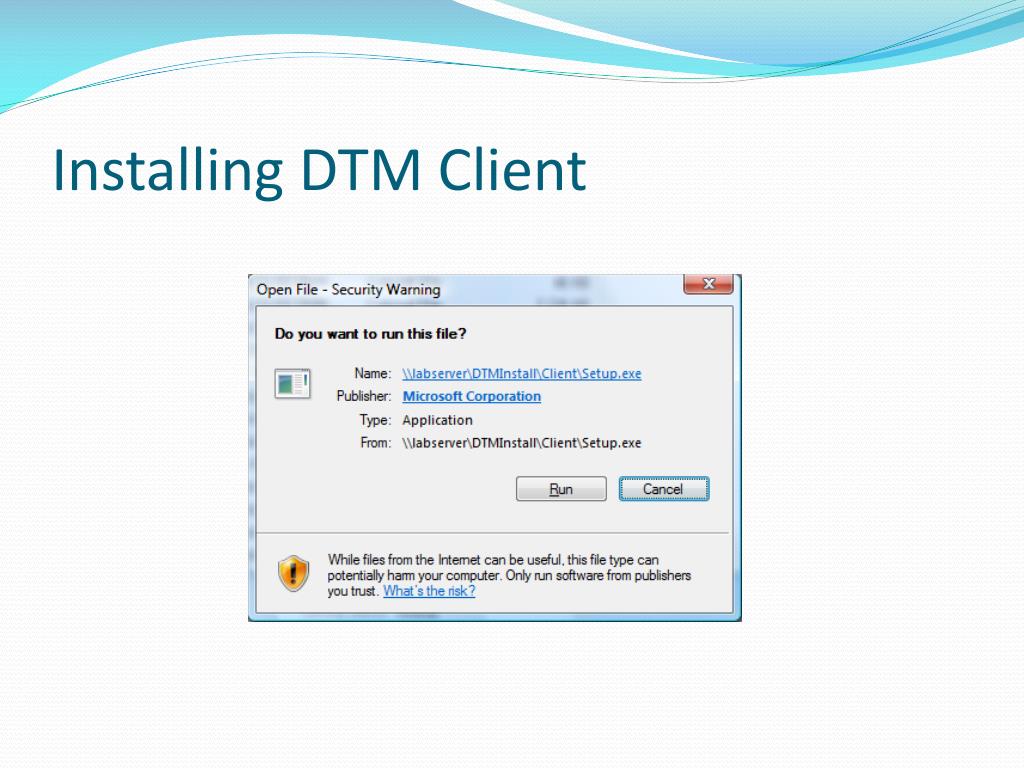Click the "Publisher:" label
This screenshot has width=1024, height=768.
click(364, 396)
